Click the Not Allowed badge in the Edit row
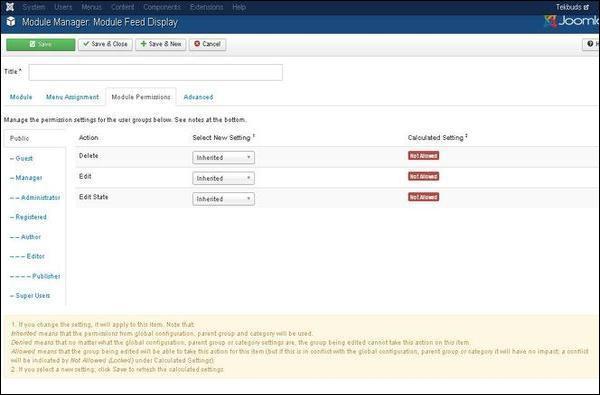The width and height of the screenshot is (600, 395). pos(423,176)
